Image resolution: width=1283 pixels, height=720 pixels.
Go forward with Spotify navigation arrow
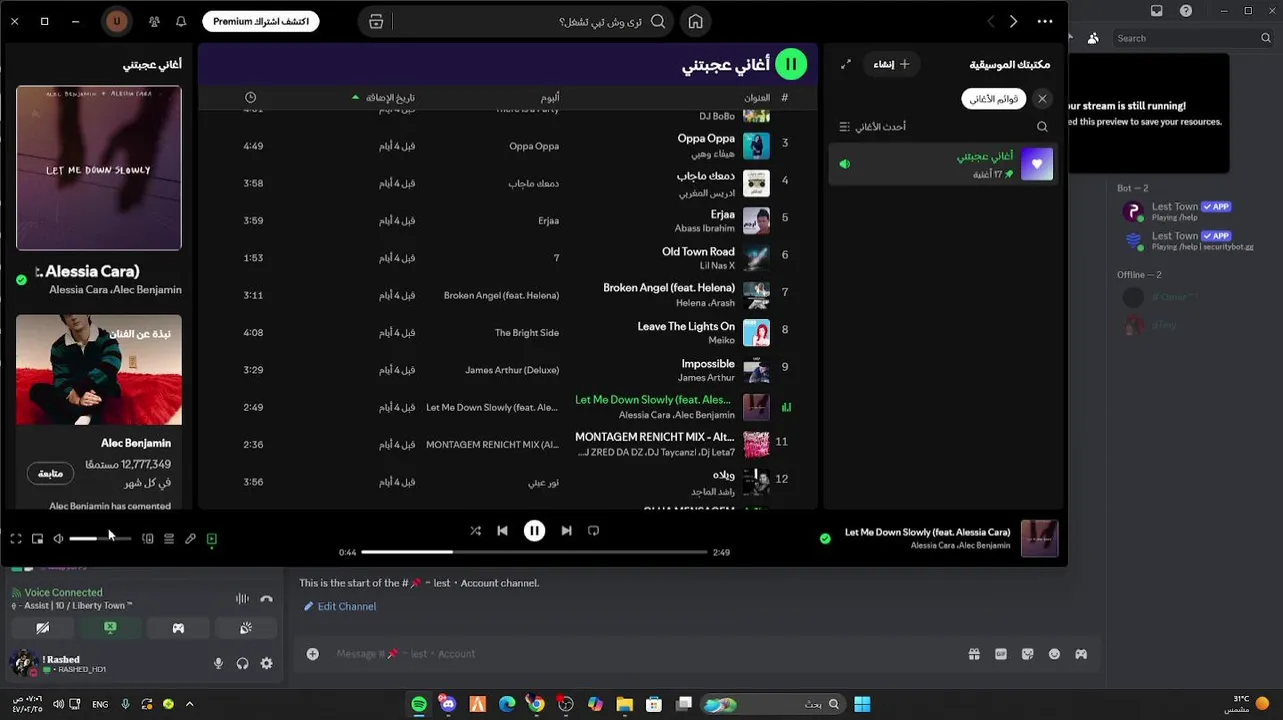[x=1013, y=21]
